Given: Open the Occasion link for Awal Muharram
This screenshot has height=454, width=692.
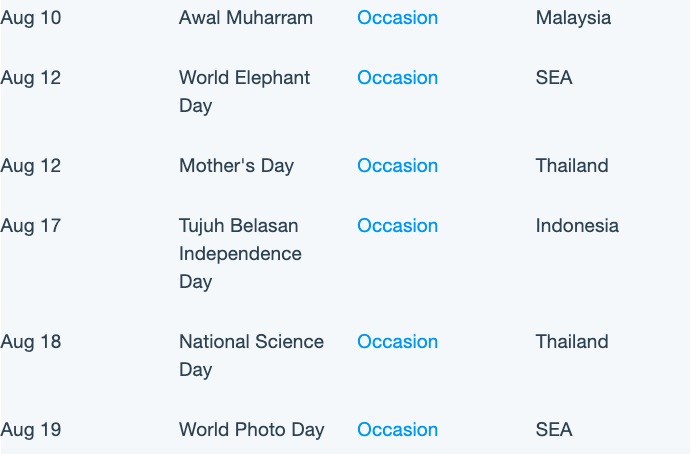Looking at the screenshot, I should [397, 18].
